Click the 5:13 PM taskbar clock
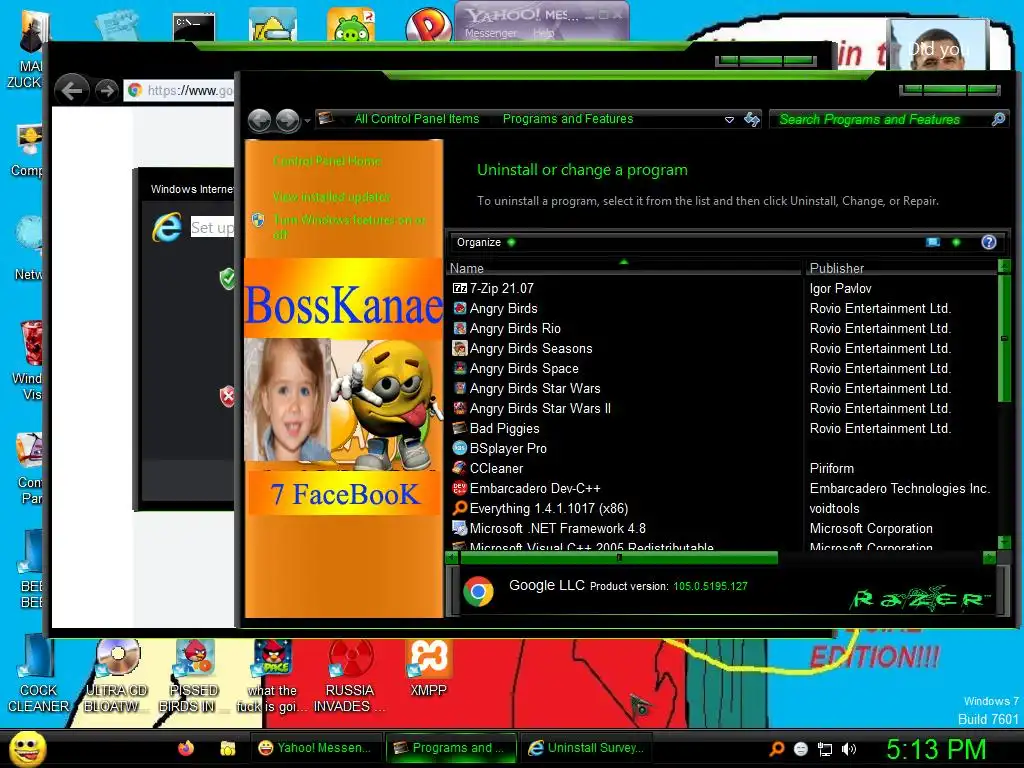The image size is (1024, 768). (x=935, y=749)
